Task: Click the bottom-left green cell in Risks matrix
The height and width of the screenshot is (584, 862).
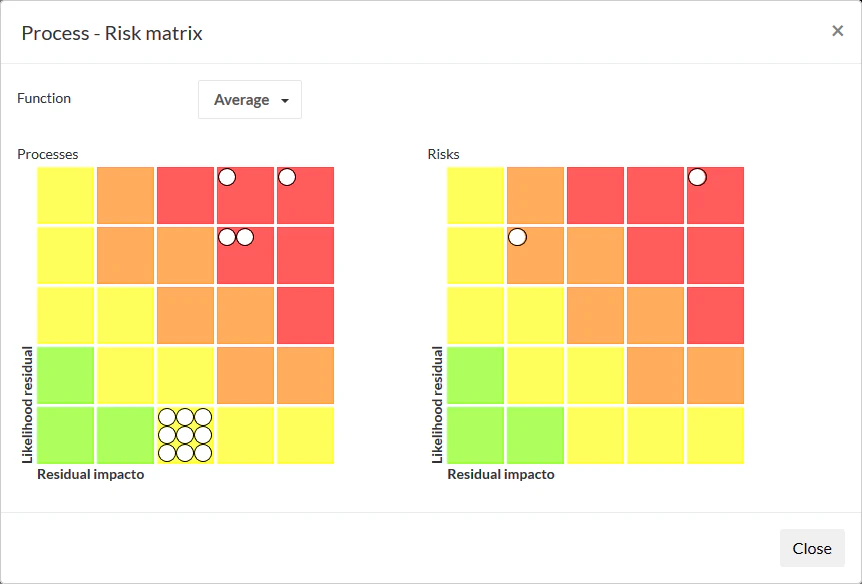Action: click(475, 435)
